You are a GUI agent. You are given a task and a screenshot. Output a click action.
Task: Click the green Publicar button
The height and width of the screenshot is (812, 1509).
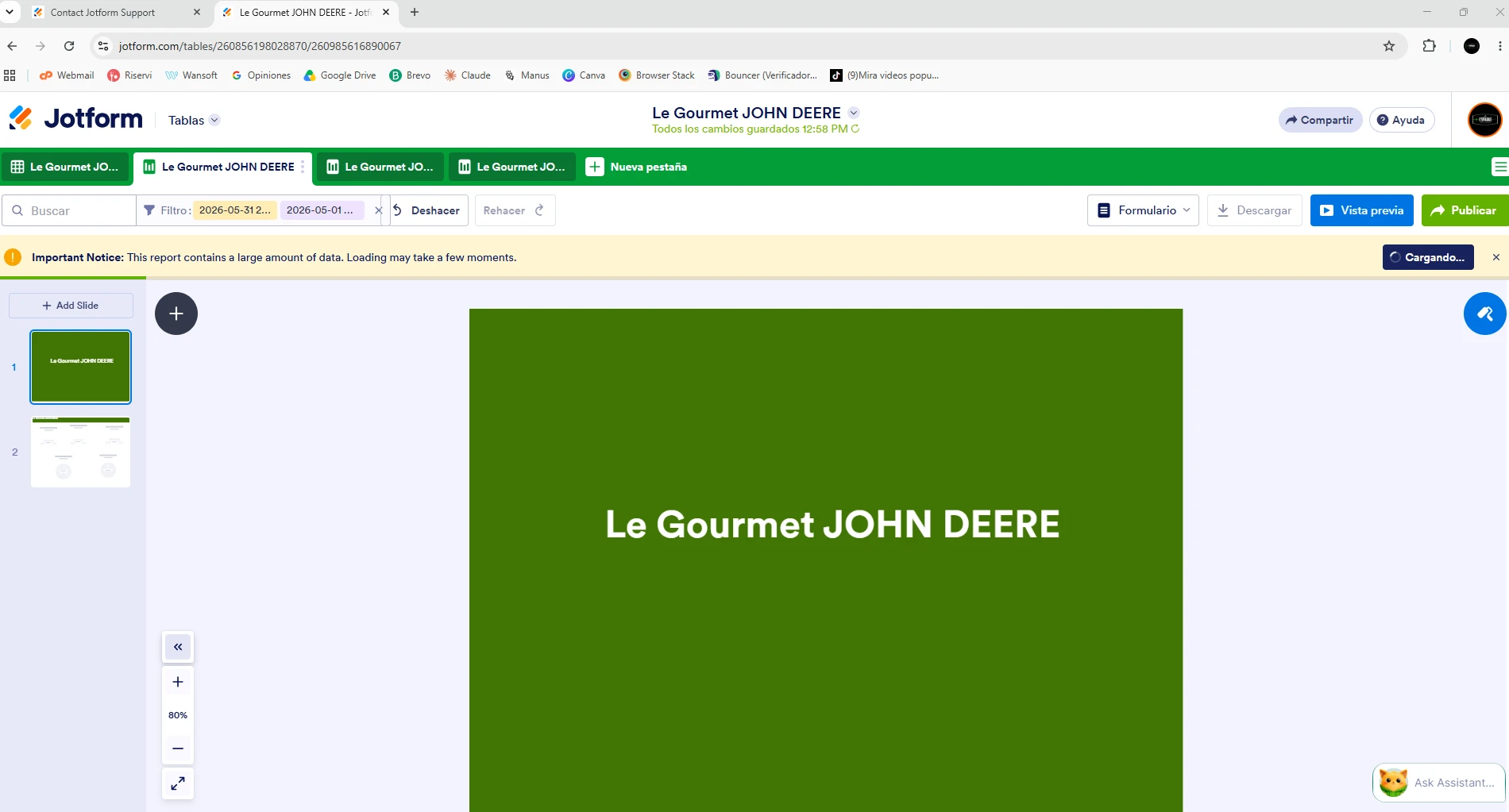(1465, 210)
